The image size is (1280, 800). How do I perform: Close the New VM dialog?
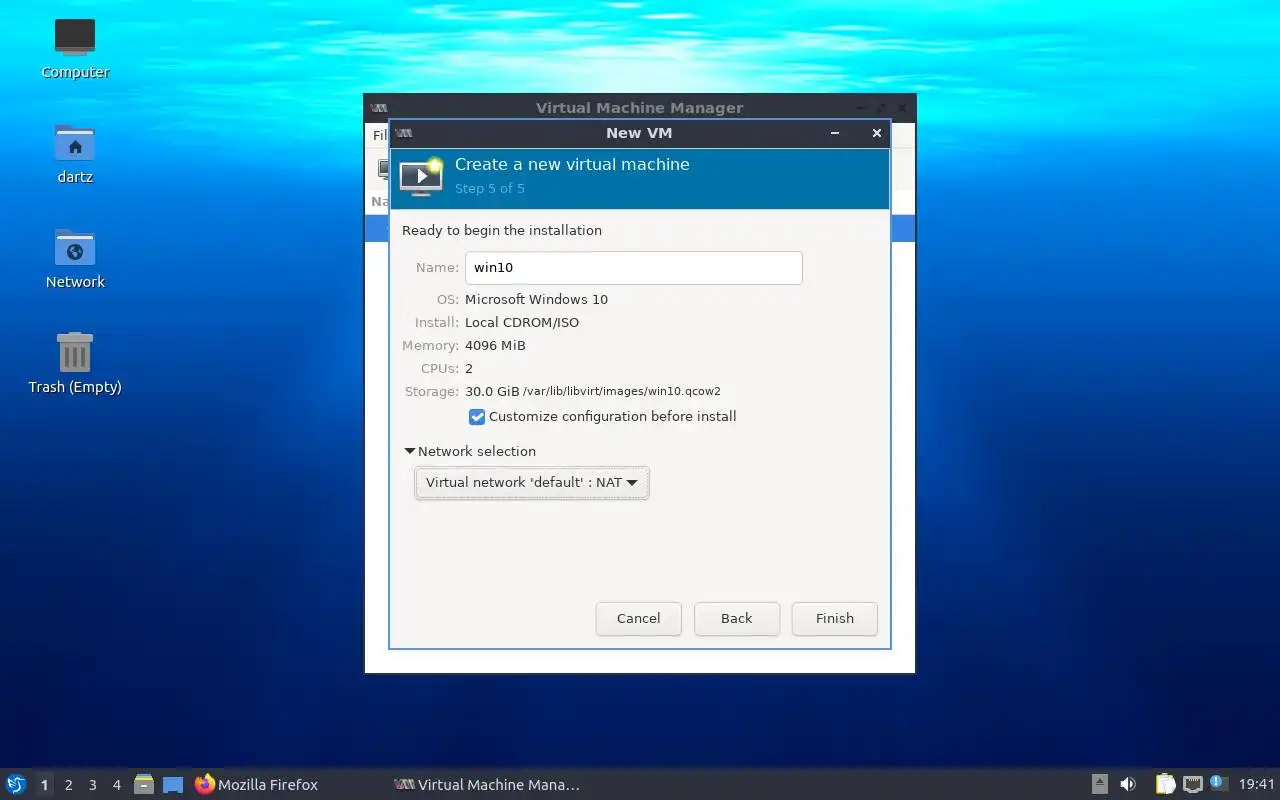pos(877,133)
